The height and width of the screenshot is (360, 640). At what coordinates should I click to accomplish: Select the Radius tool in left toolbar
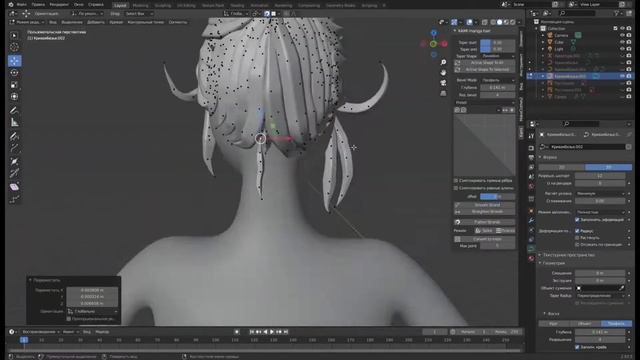(14, 161)
